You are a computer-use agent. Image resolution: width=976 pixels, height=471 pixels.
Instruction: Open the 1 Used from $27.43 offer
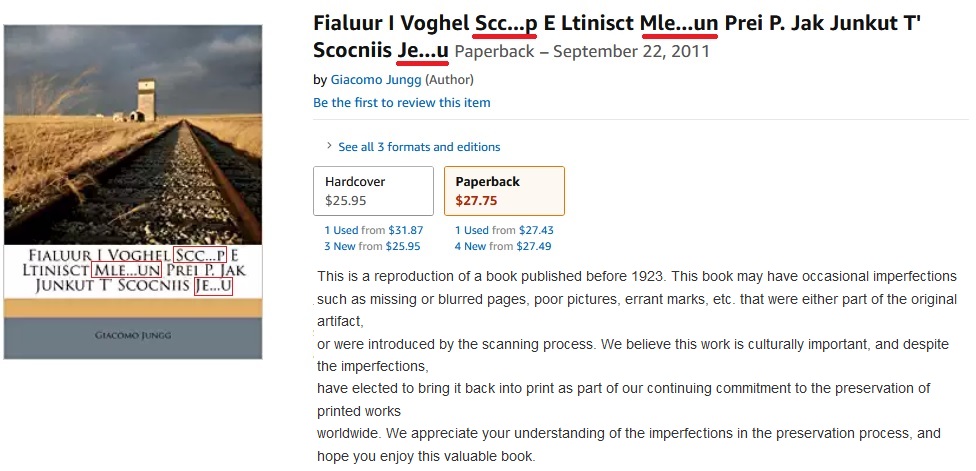pyautogui.click(x=503, y=230)
